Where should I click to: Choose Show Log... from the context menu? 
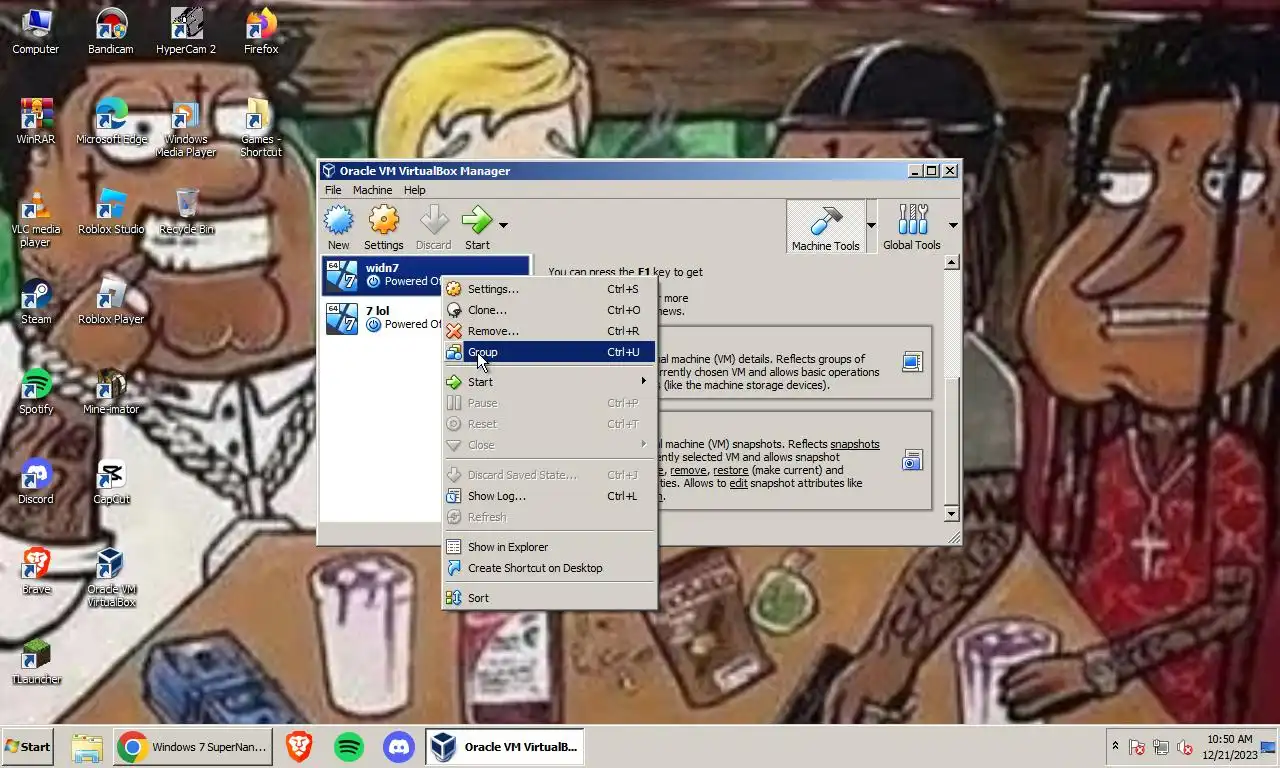coord(549,496)
